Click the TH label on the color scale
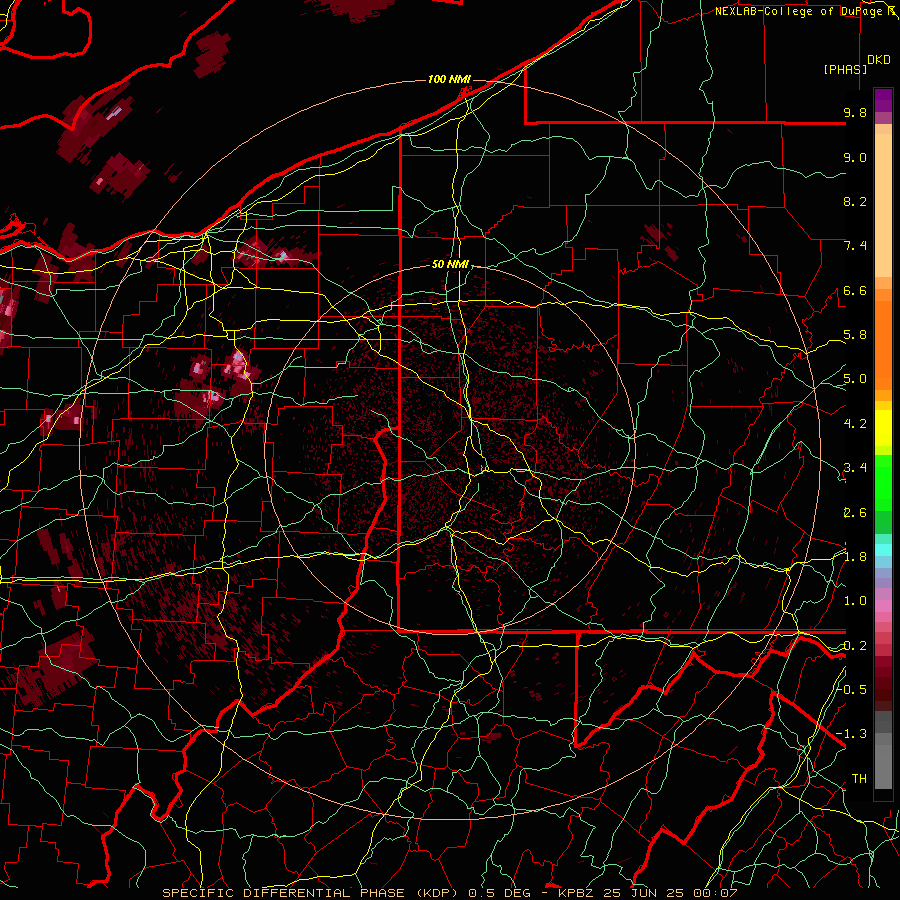900x900 pixels. 859,779
